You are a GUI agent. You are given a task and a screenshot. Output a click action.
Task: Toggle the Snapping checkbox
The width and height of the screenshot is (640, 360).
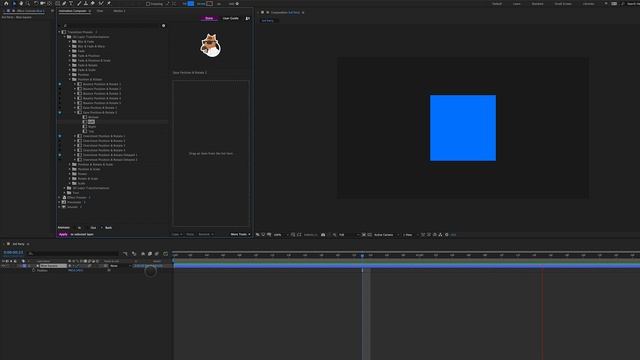(x=148, y=4)
